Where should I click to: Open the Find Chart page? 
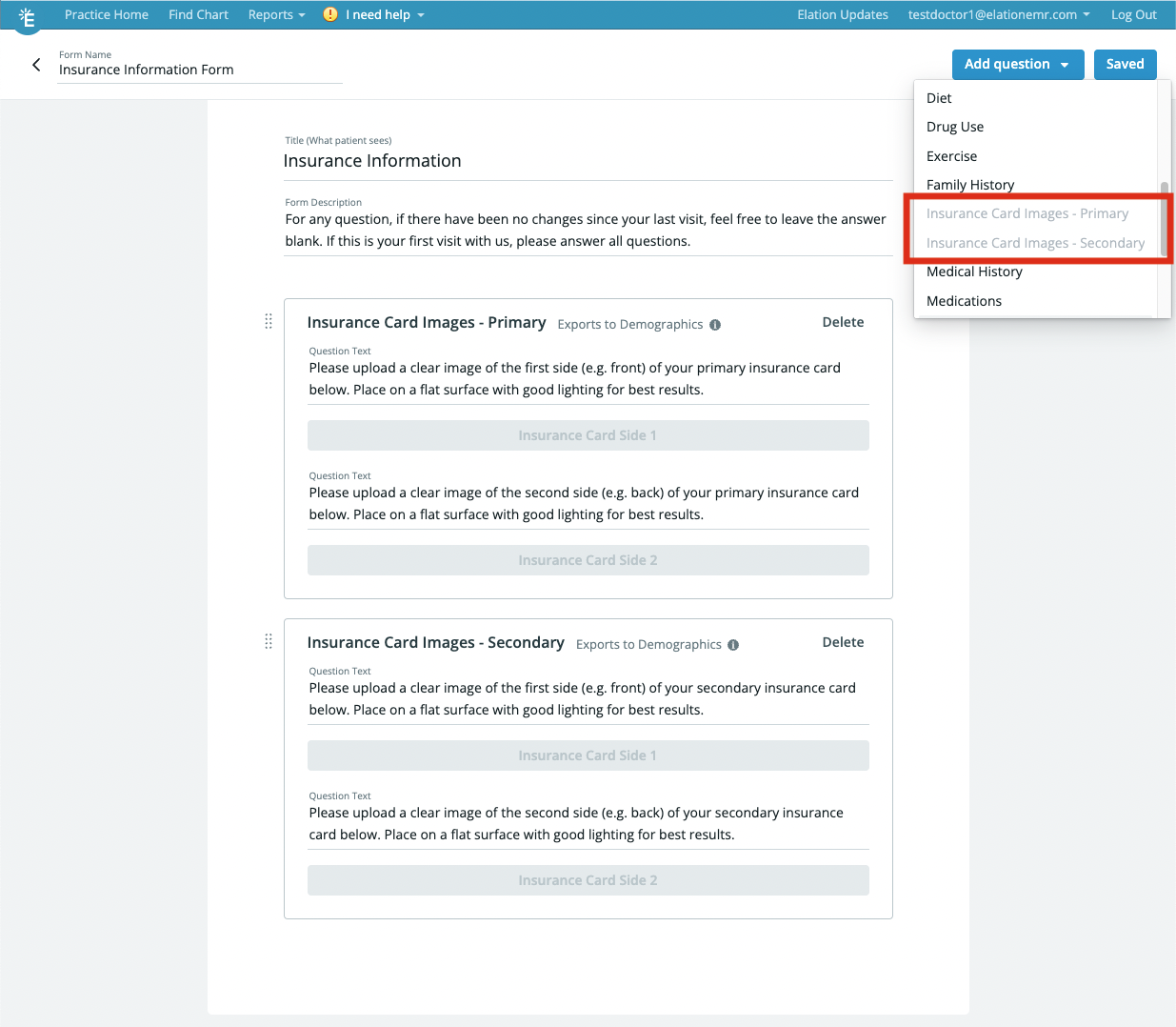198,14
